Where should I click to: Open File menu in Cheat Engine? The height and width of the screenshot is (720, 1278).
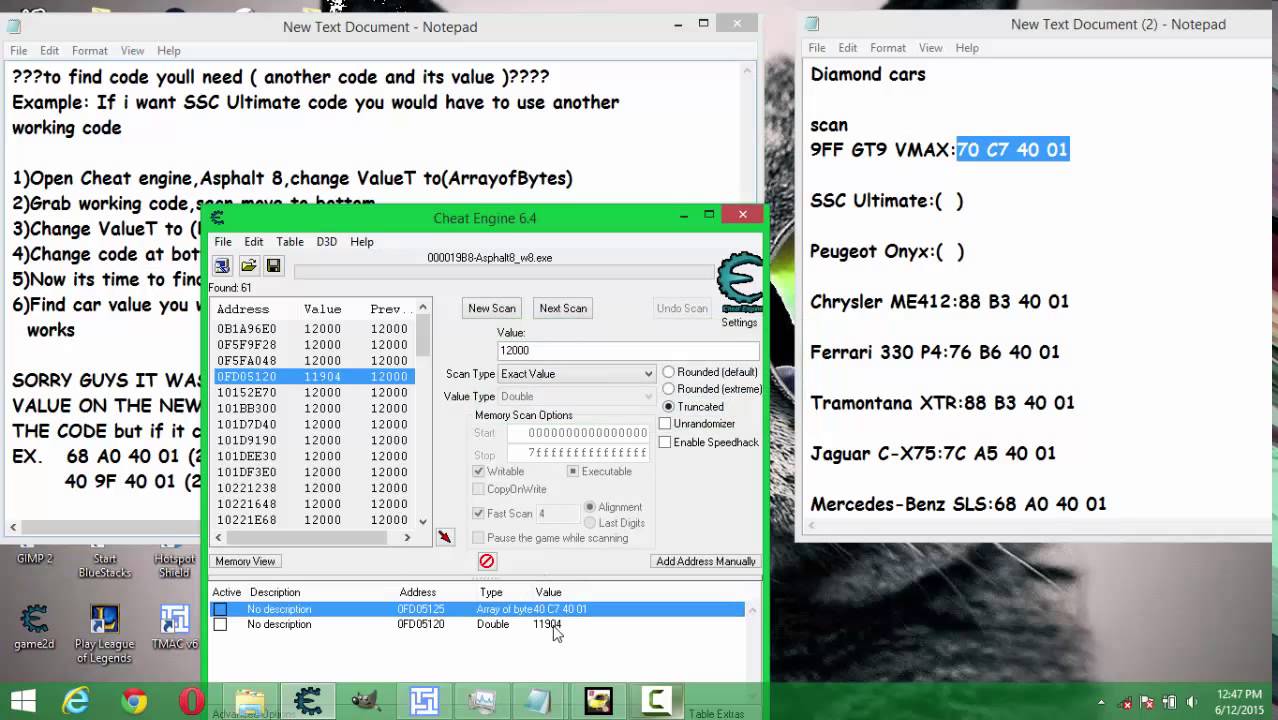pos(223,241)
